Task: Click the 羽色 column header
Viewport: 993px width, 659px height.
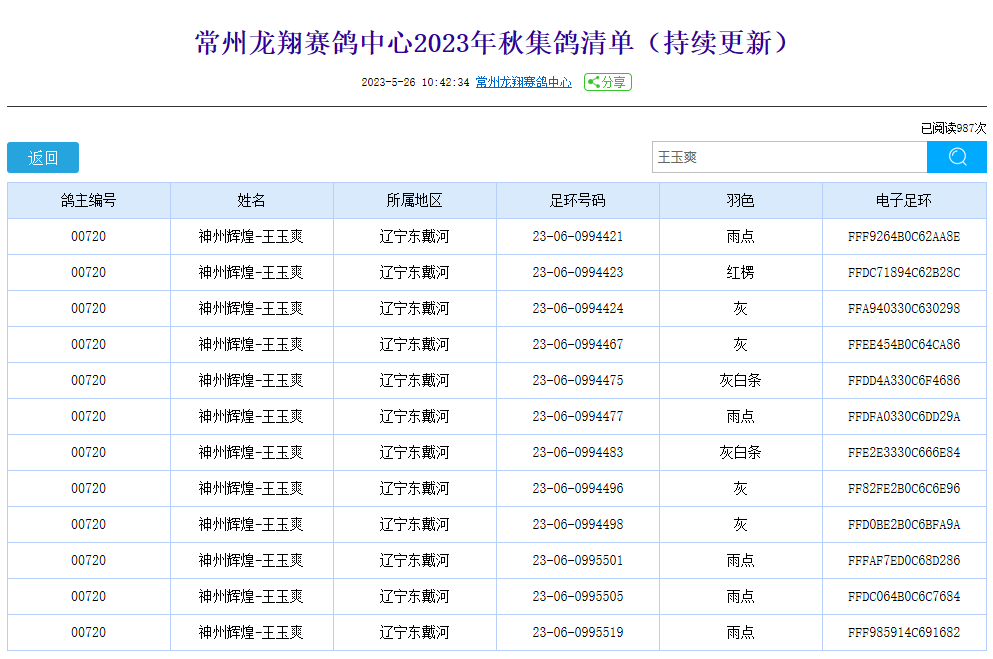Action: 740,200
